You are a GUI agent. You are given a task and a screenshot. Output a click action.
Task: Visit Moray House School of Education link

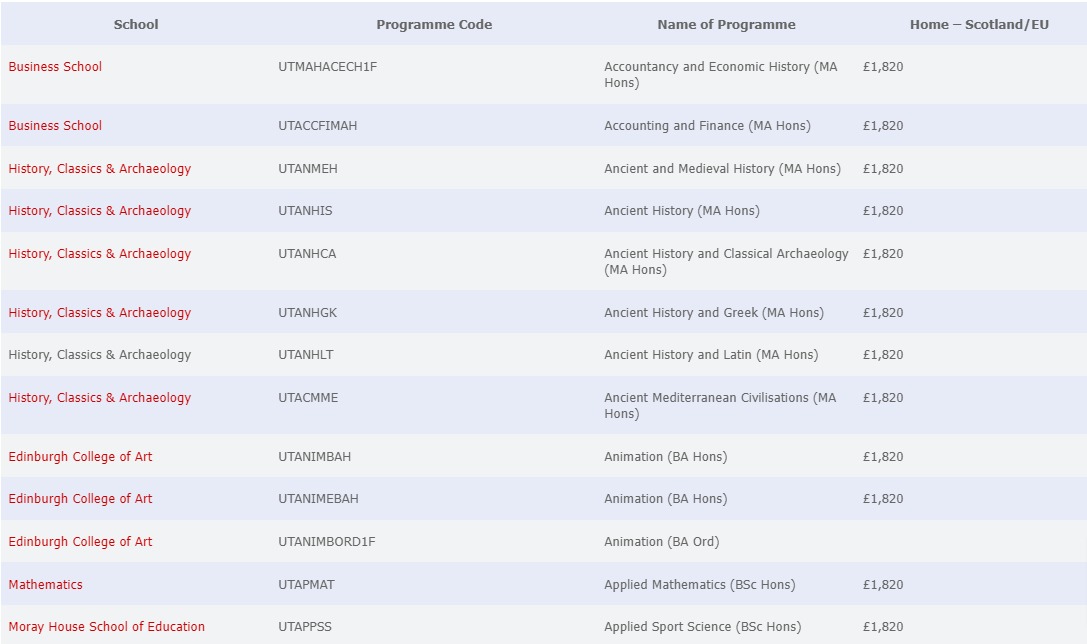click(106, 627)
